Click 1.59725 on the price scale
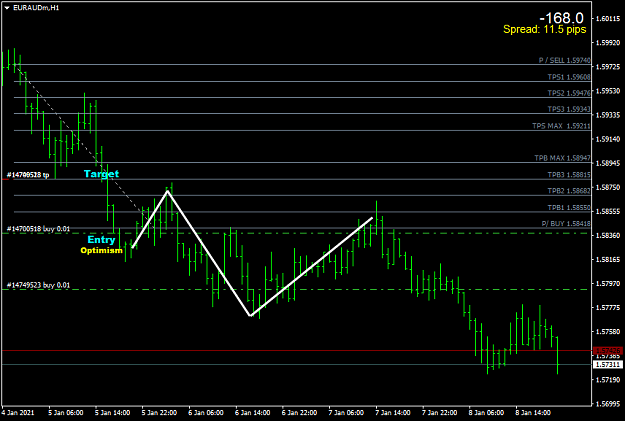 [x=607, y=67]
